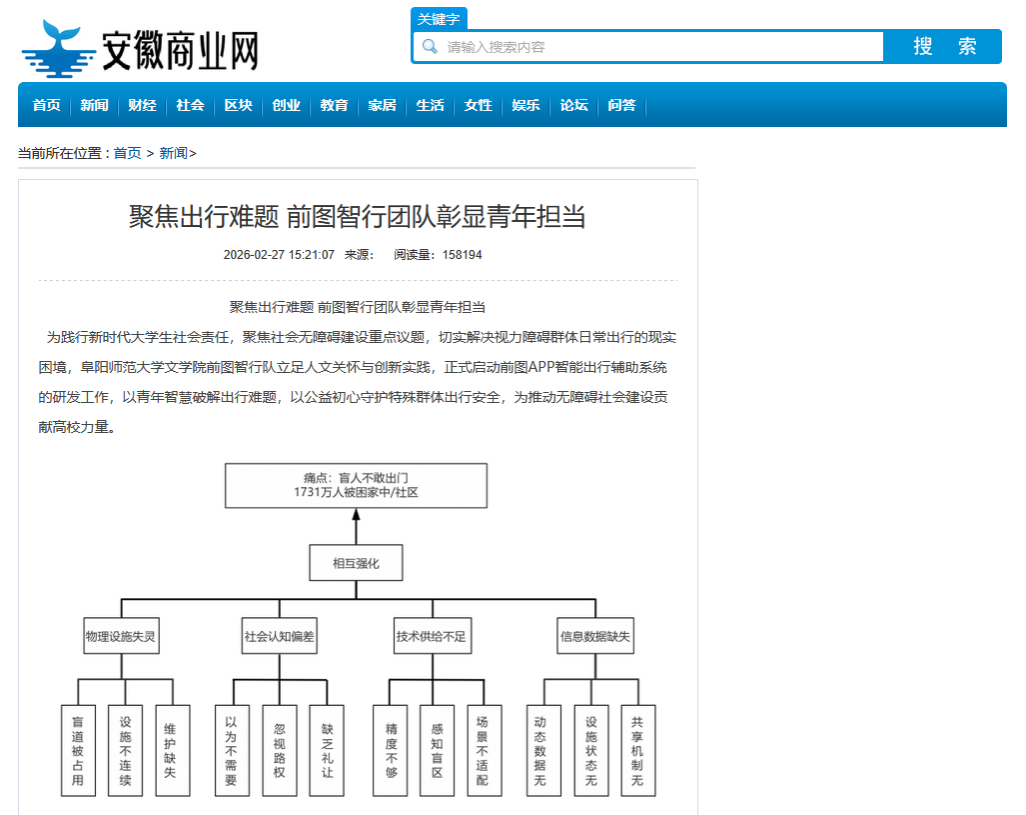This screenshot has width=1026, height=815.
Task: Open the 生活 lifestyle section
Action: click(430, 105)
